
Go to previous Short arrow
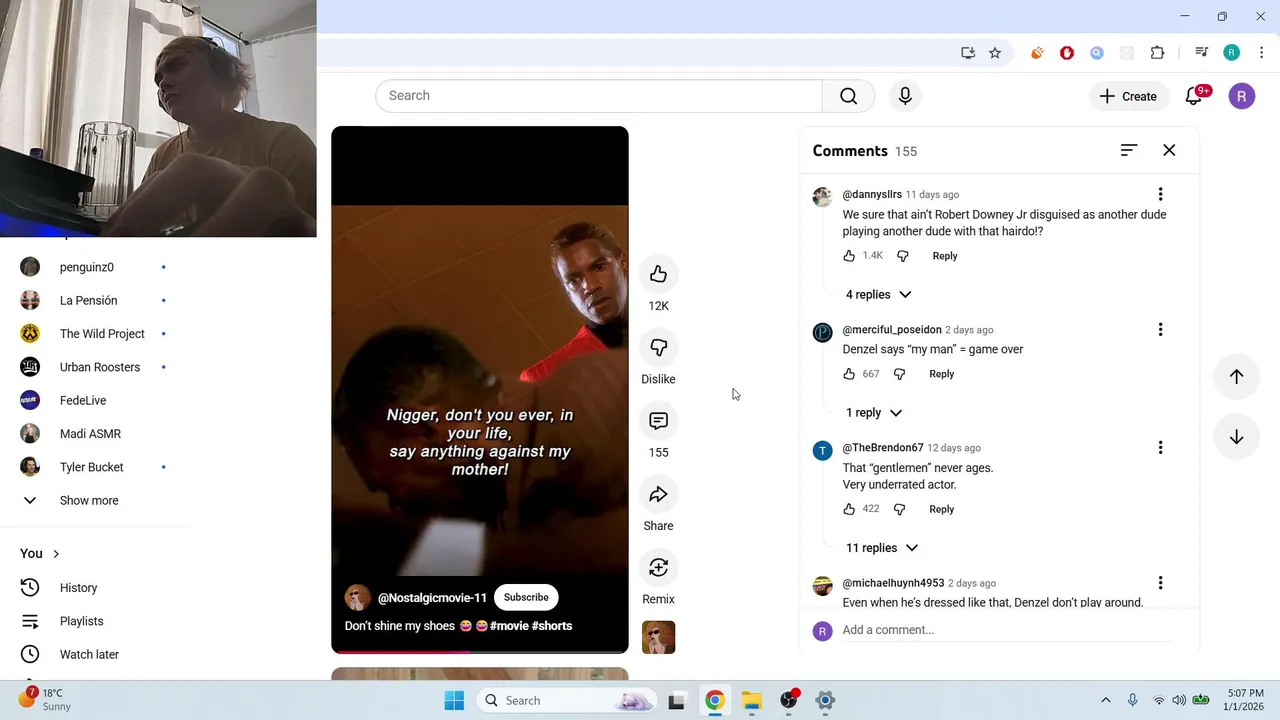point(1236,376)
